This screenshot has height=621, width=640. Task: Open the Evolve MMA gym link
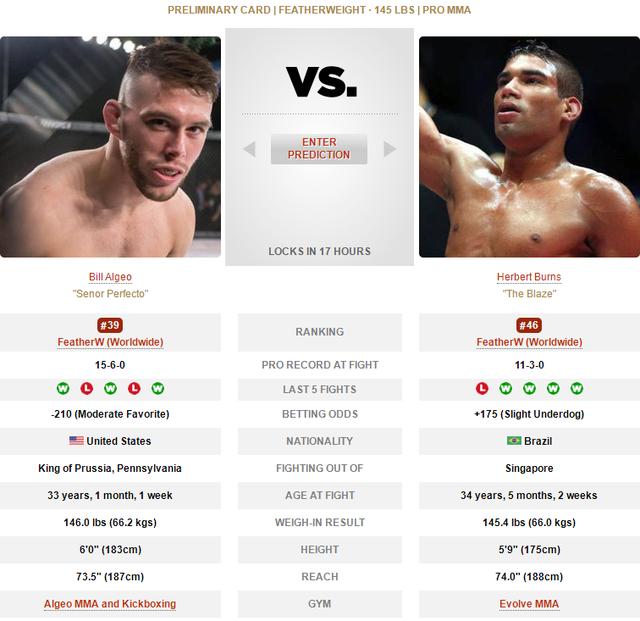coord(529,604)
